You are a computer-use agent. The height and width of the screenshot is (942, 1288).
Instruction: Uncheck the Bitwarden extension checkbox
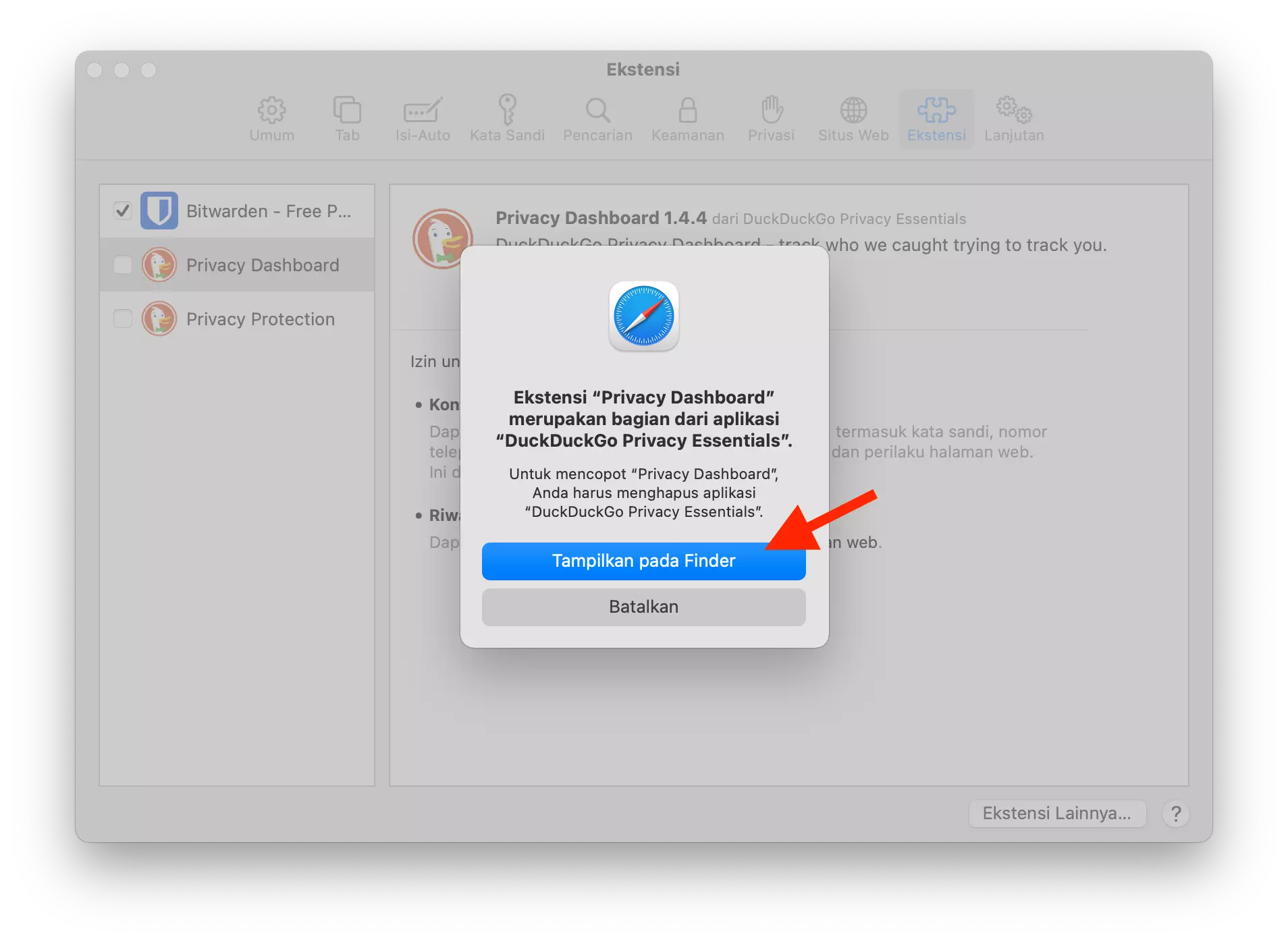coord(122,211)
